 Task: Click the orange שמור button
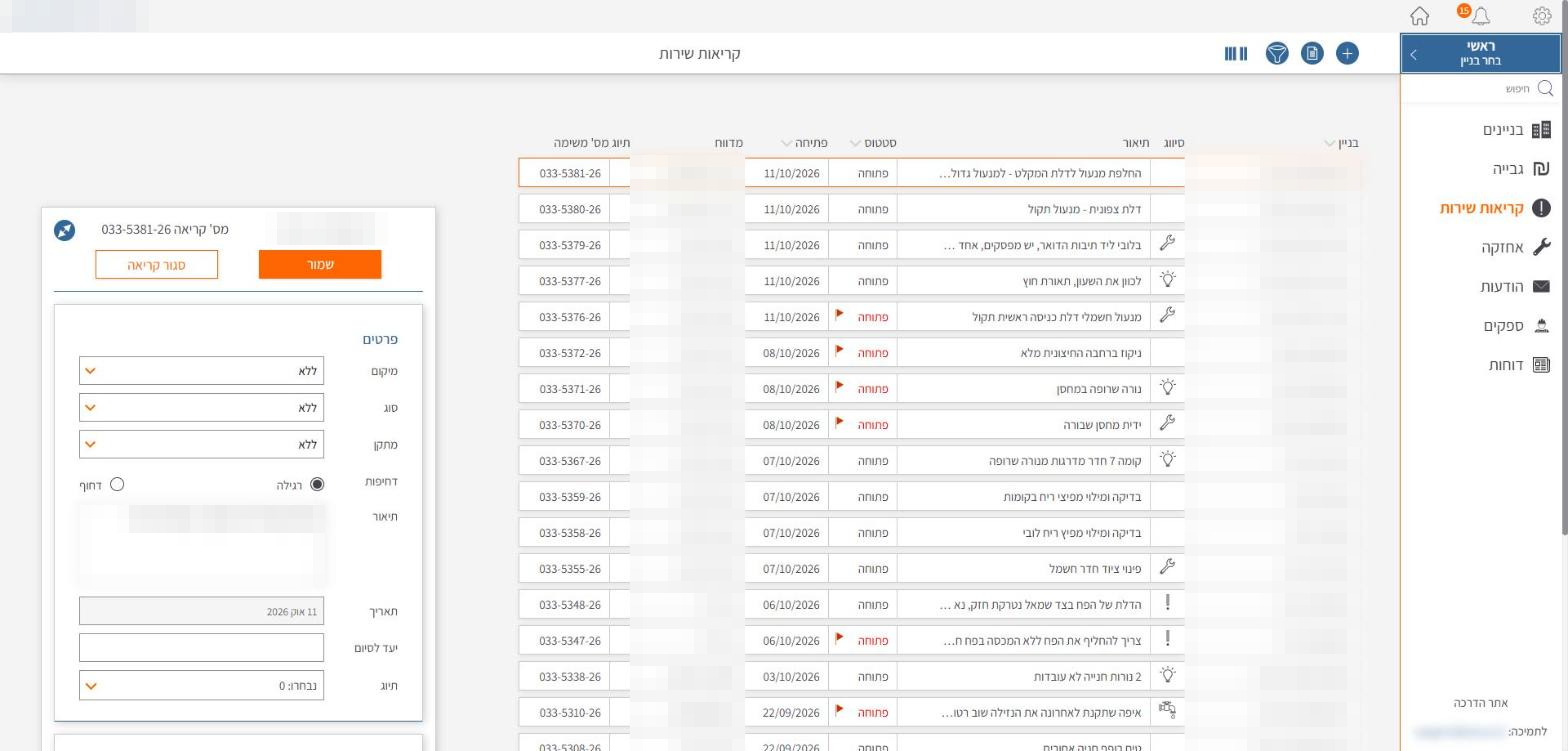click(x=320, y=264)
